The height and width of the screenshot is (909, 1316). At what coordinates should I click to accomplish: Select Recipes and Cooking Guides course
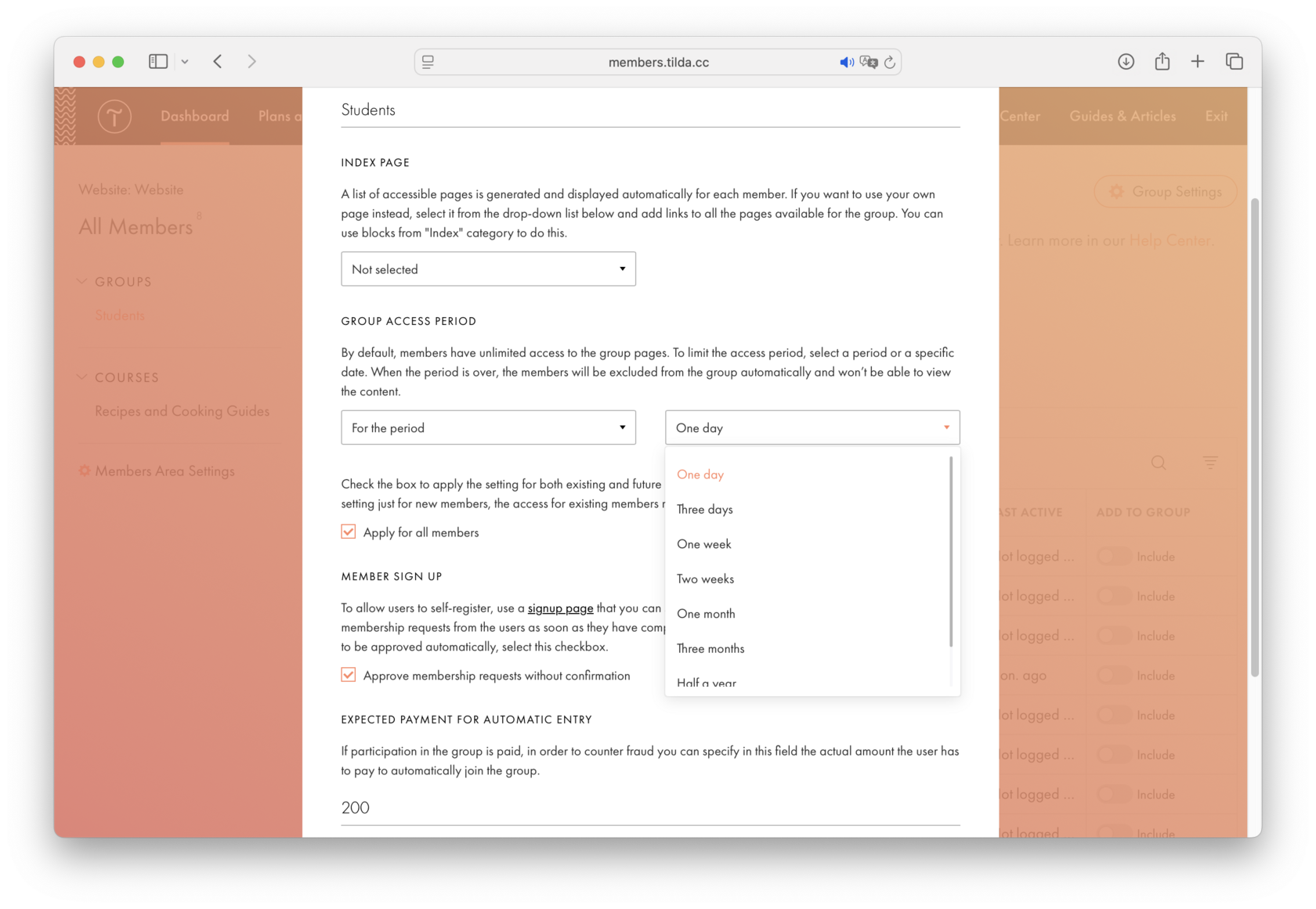[181, 410]
